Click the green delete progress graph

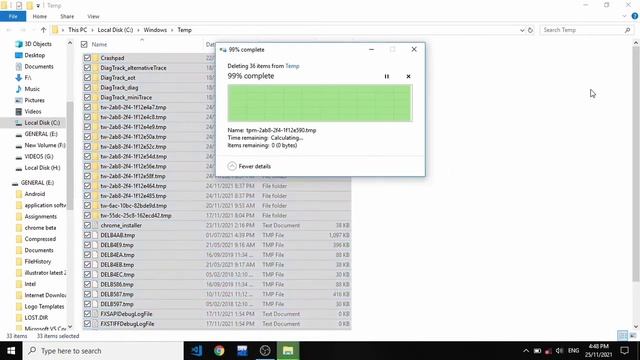click(x=320, y=103)
